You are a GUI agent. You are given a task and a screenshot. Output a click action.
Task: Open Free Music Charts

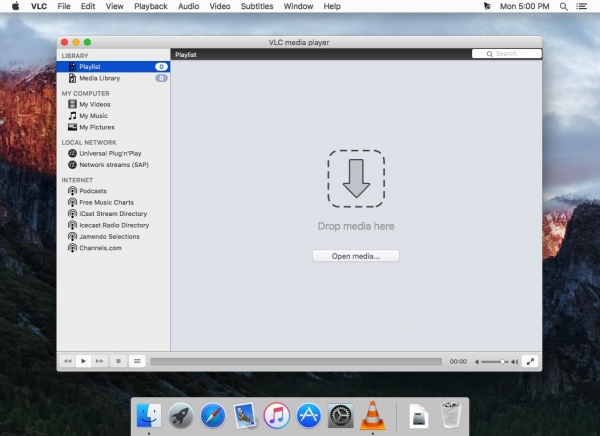113,202
